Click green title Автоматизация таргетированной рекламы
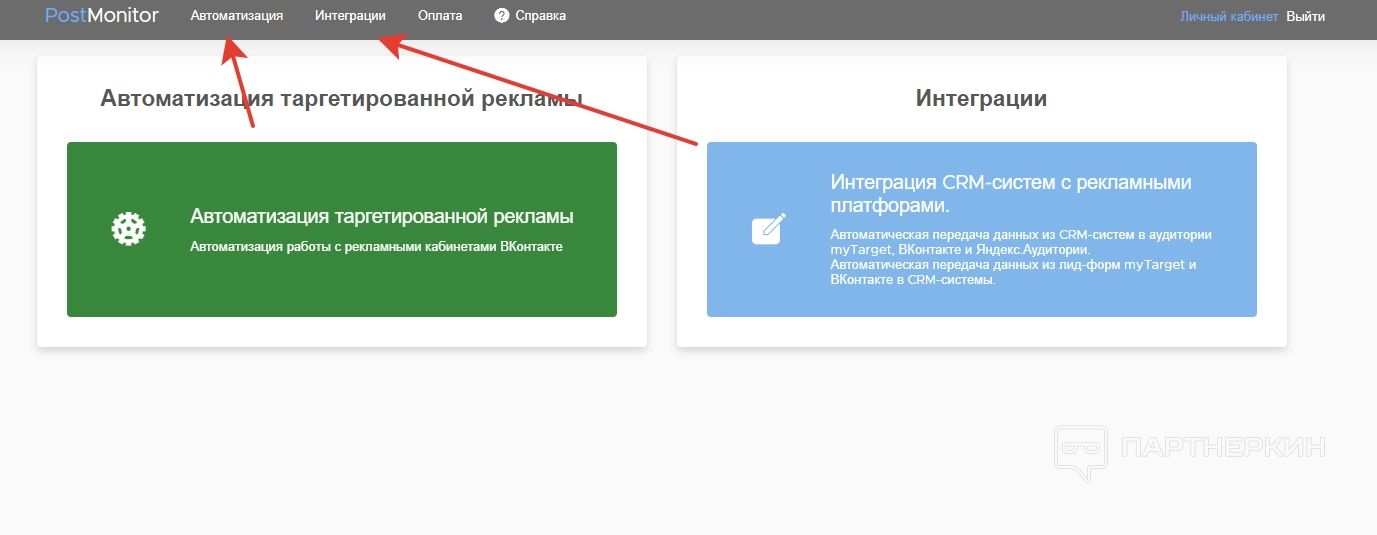Screen dimensions: 1377x535 pyautogui.click(x=382, y=216)
